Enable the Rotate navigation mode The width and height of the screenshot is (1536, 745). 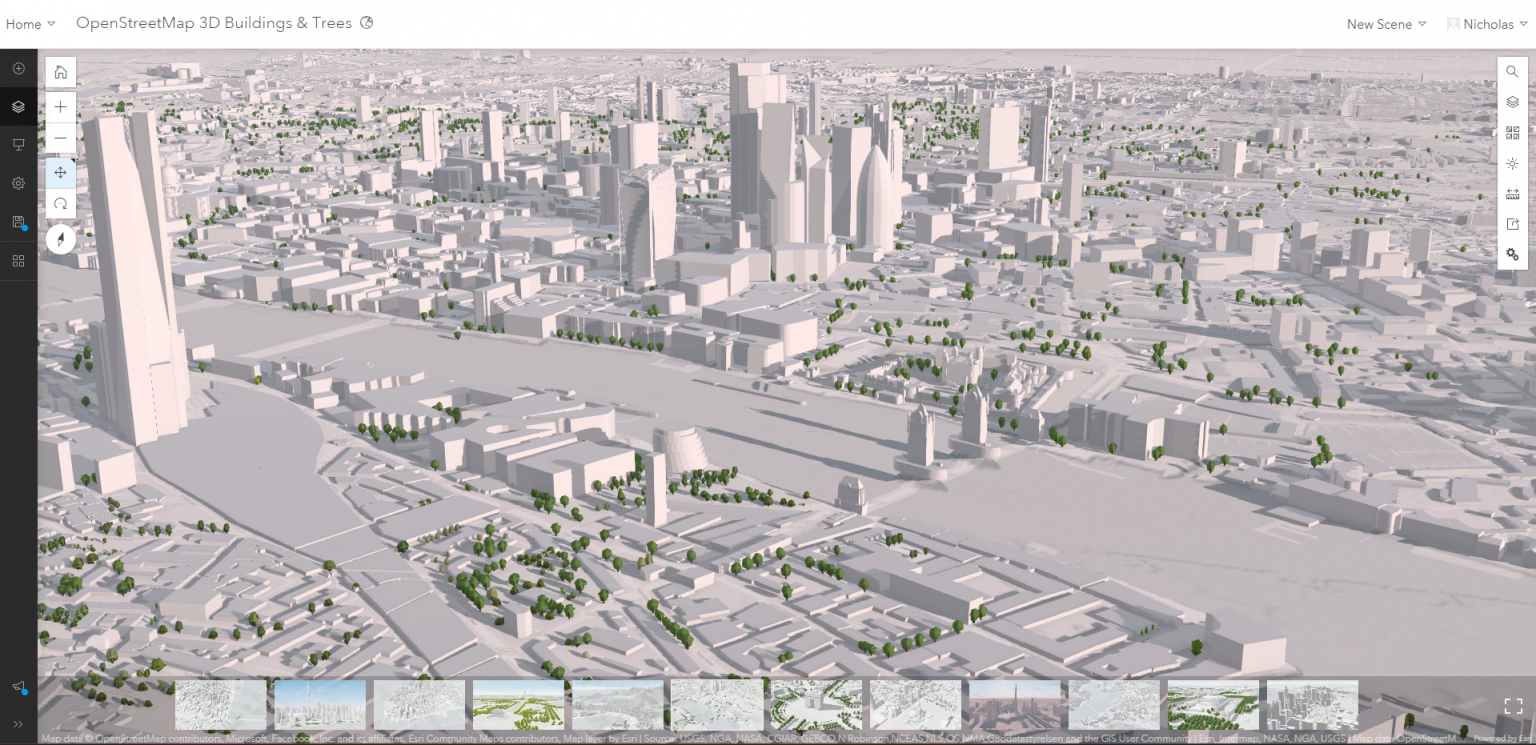tap(61, 204)
